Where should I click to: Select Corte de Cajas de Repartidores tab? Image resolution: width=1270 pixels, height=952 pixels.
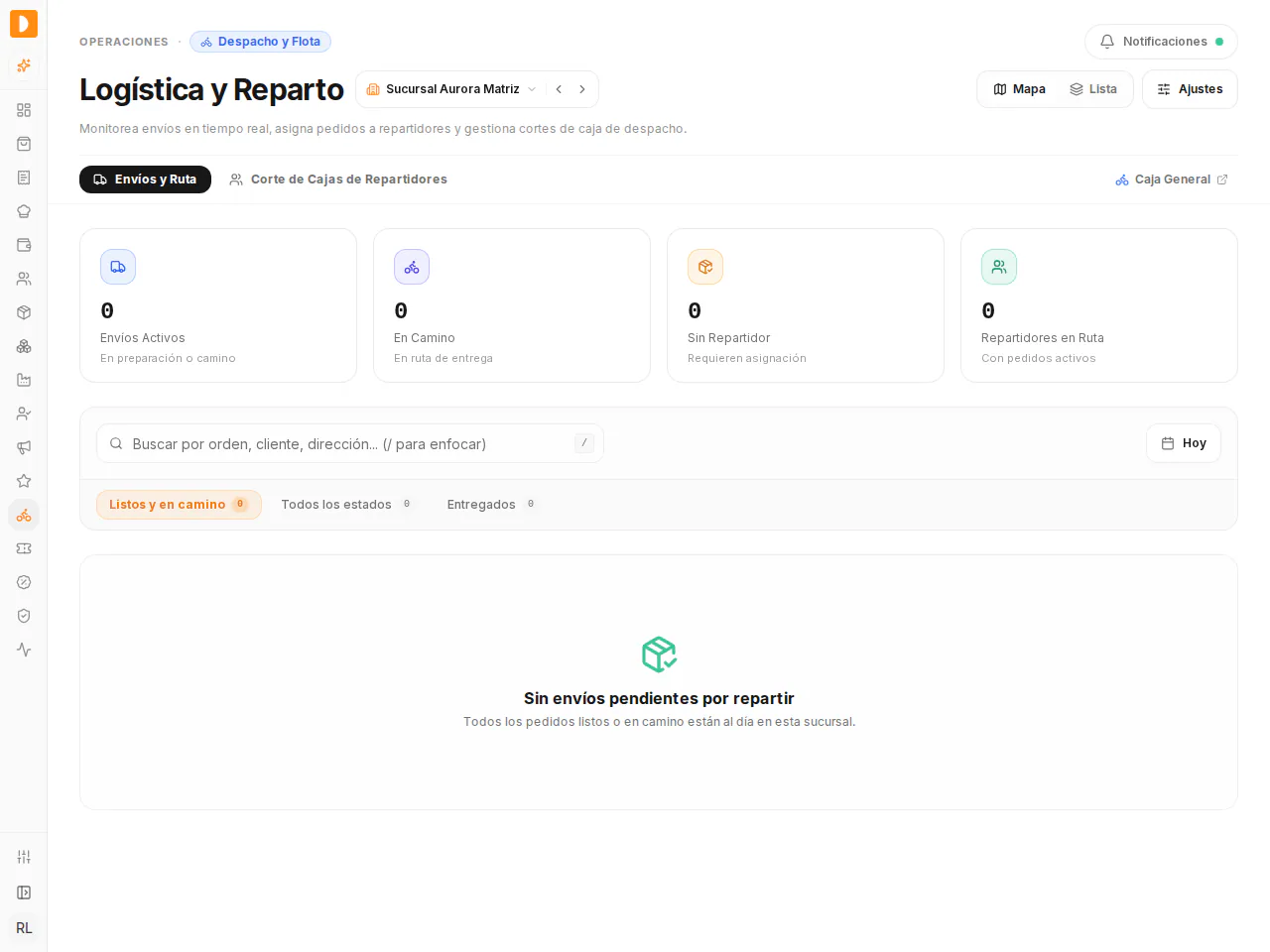[338, 179]
